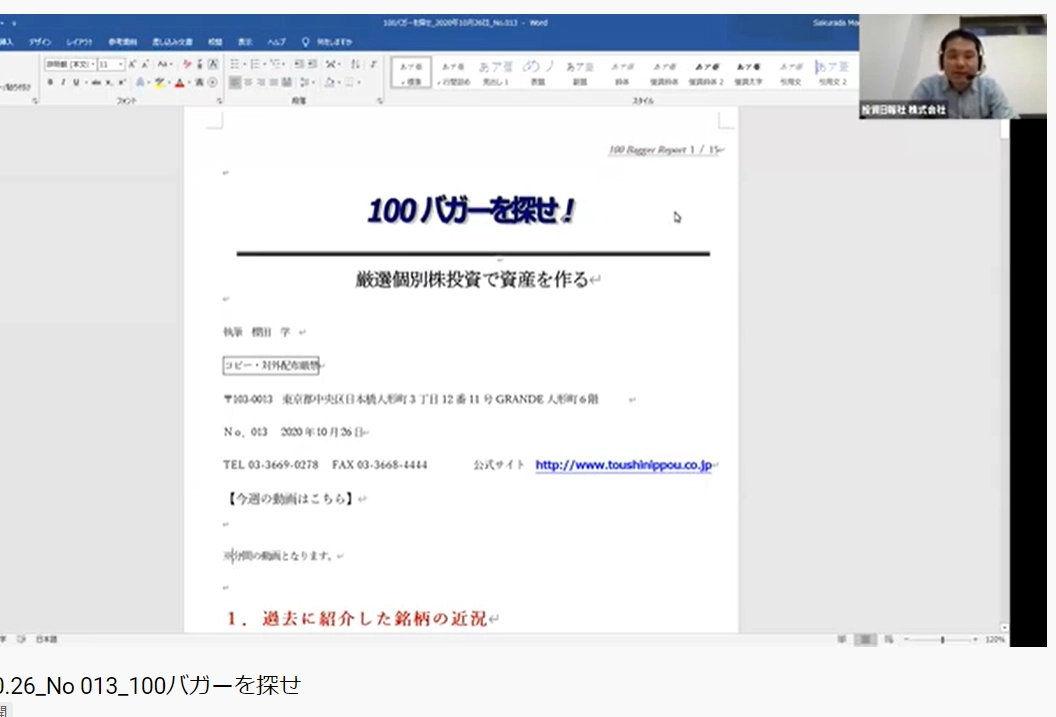Adjust the zoom slider in status bar
This screenshot has height=717, width=1056.
942,639
